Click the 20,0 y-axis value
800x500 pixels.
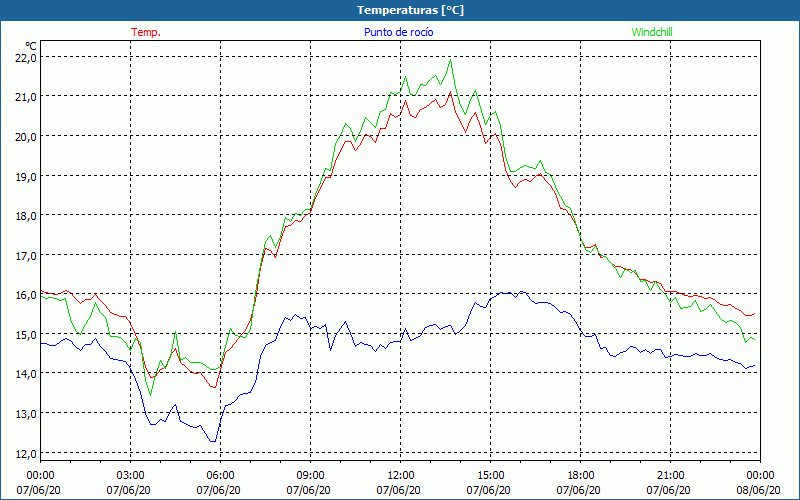click(26, 136)
